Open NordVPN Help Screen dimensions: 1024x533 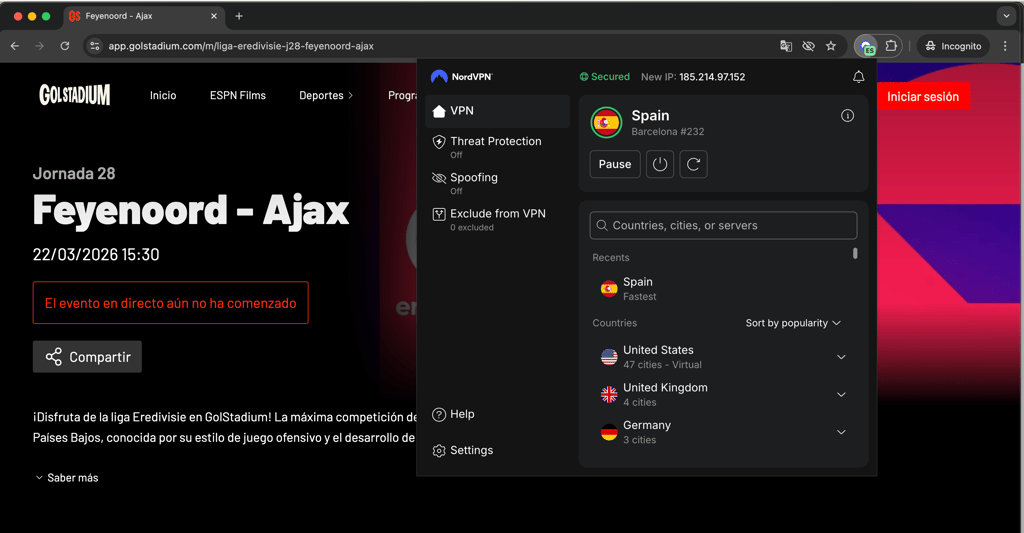453,414
